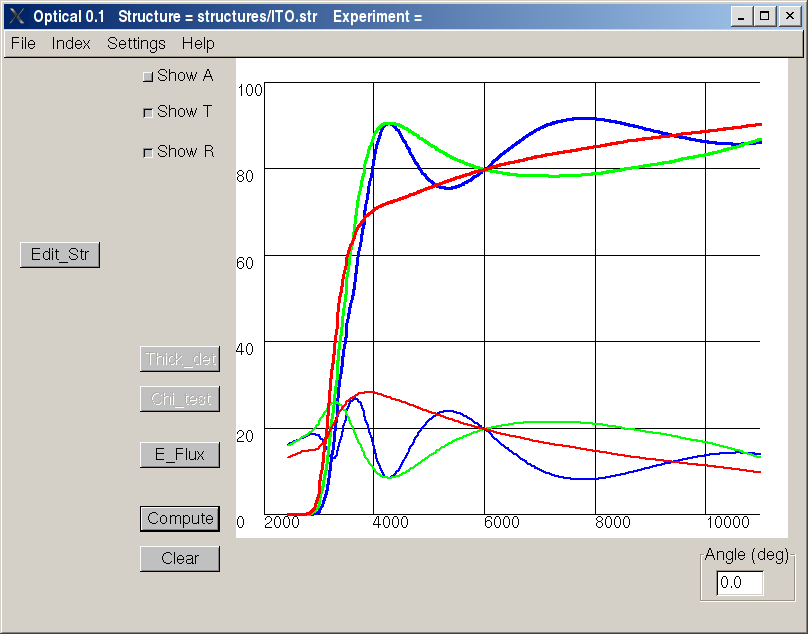Click the Clear button
Viewport: 808px width, 634px height.
point(180,559)
